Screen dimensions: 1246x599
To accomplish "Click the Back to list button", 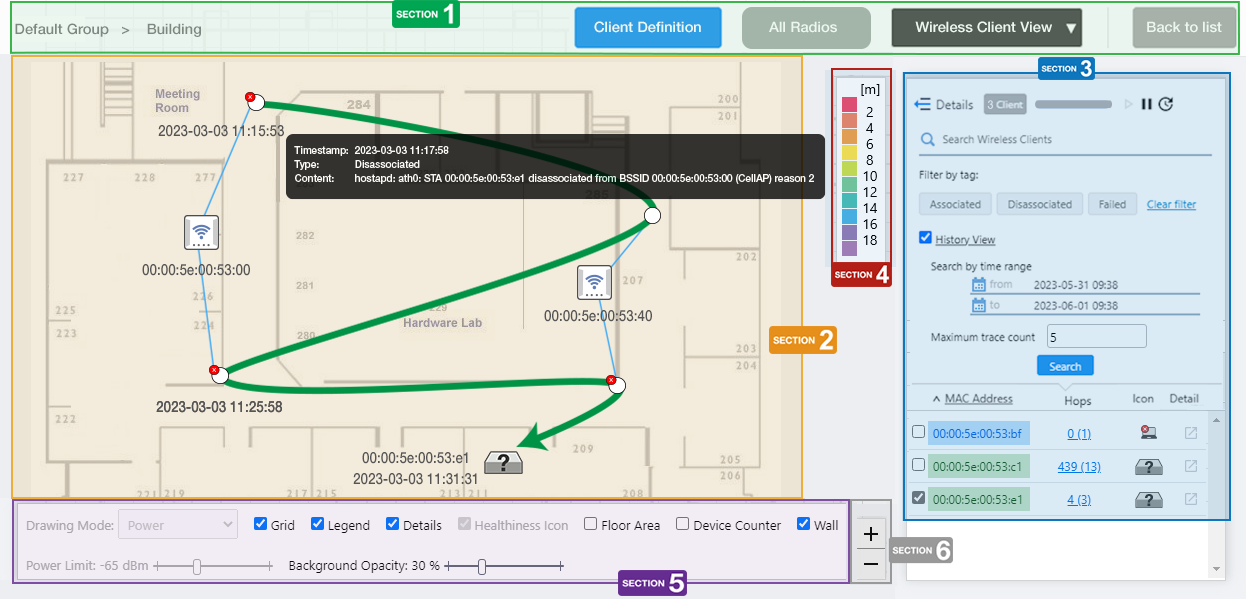I will [1183, 28].
